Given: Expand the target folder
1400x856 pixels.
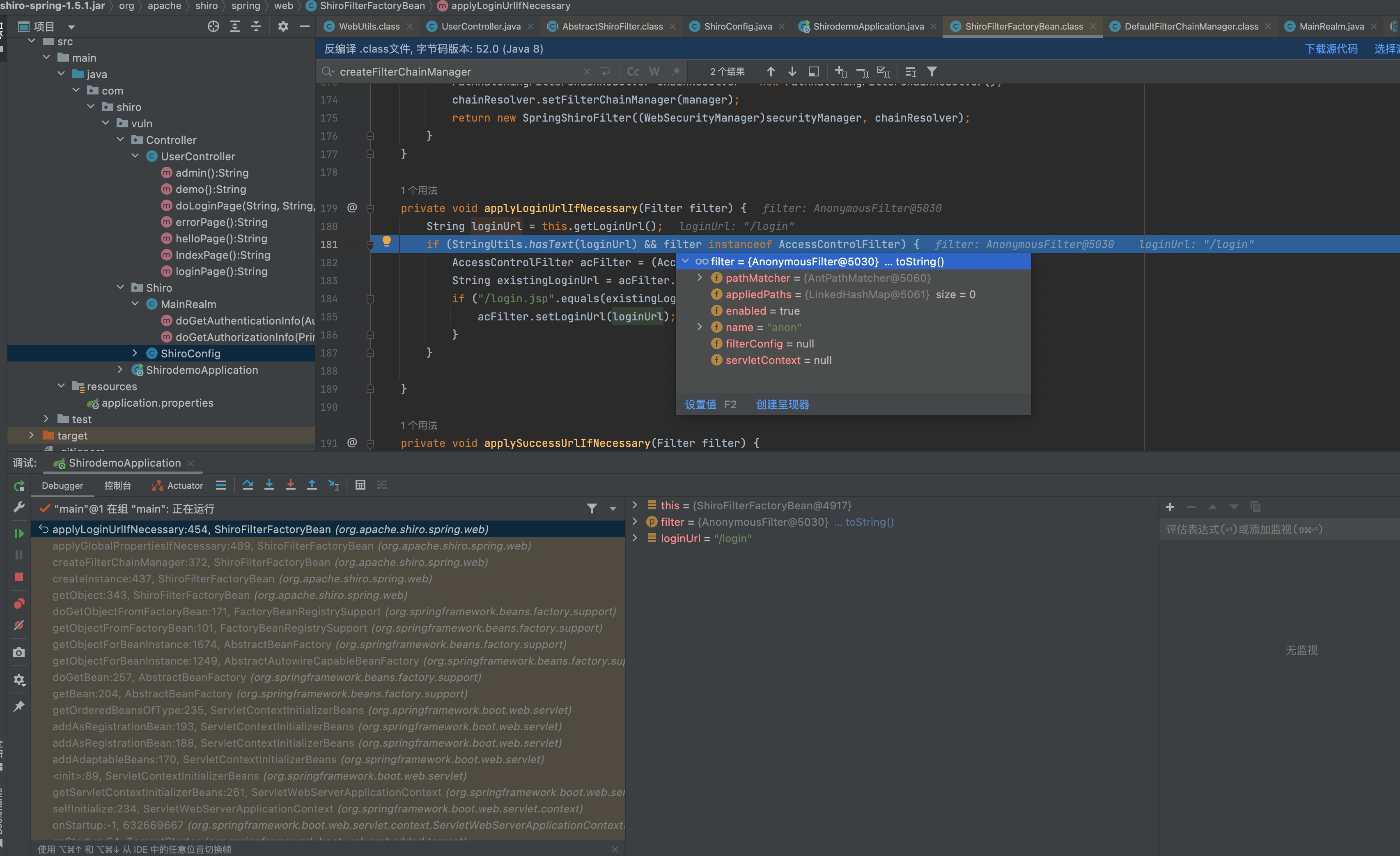Looking at the screenshot, I should pyautogui.click(x=32, y=435).
